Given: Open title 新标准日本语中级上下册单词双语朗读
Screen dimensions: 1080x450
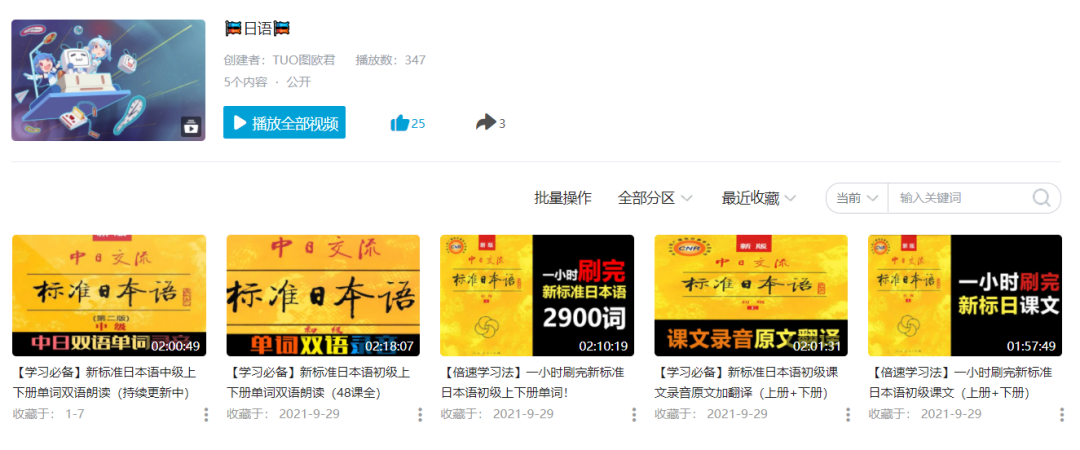Looking at the screenshot, I should [x=104, y=383].
